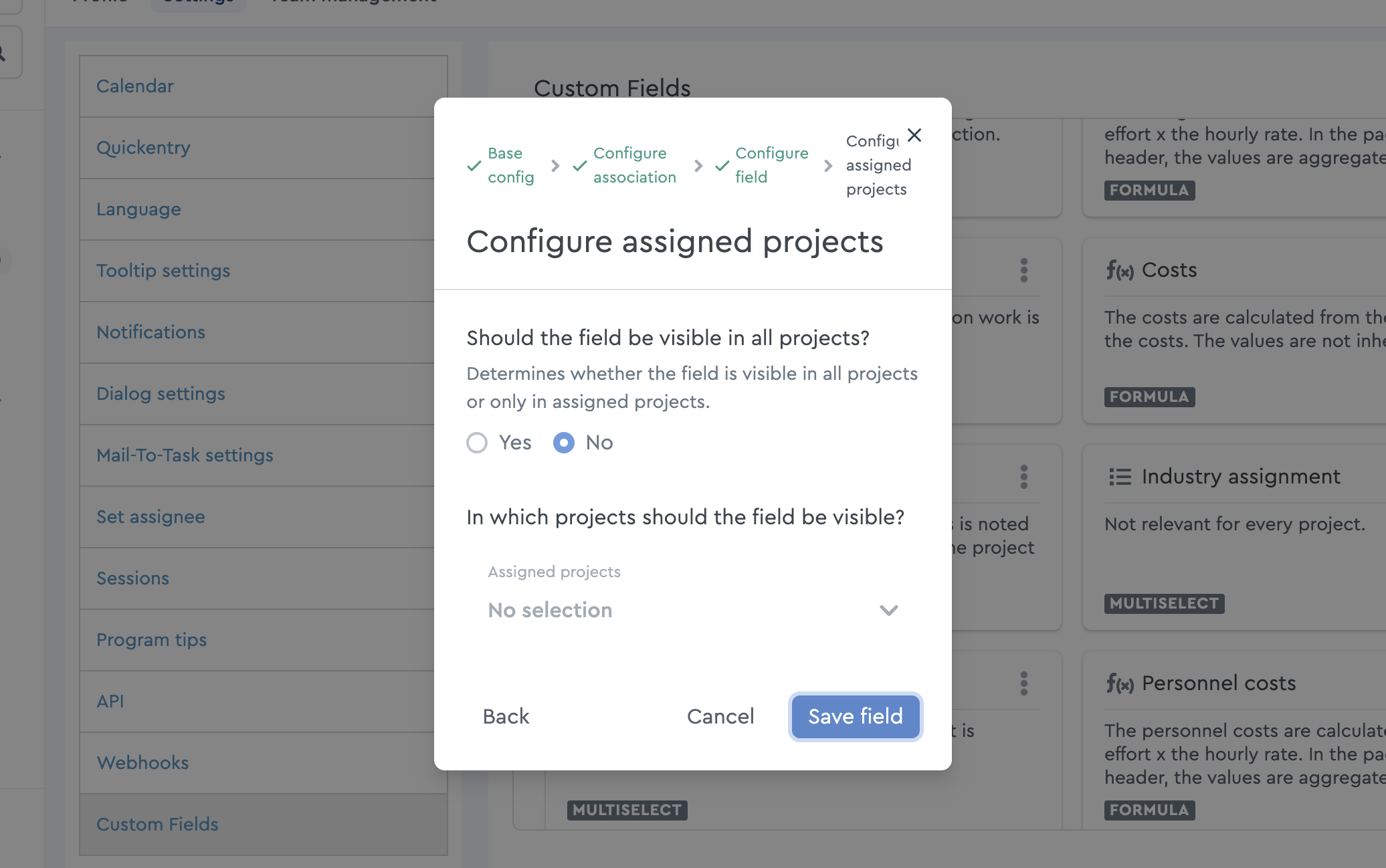This screenshot has width=1386, height=868.
Task: Click the FORMULA tag on Costs card
Action: pos(1149,397)
